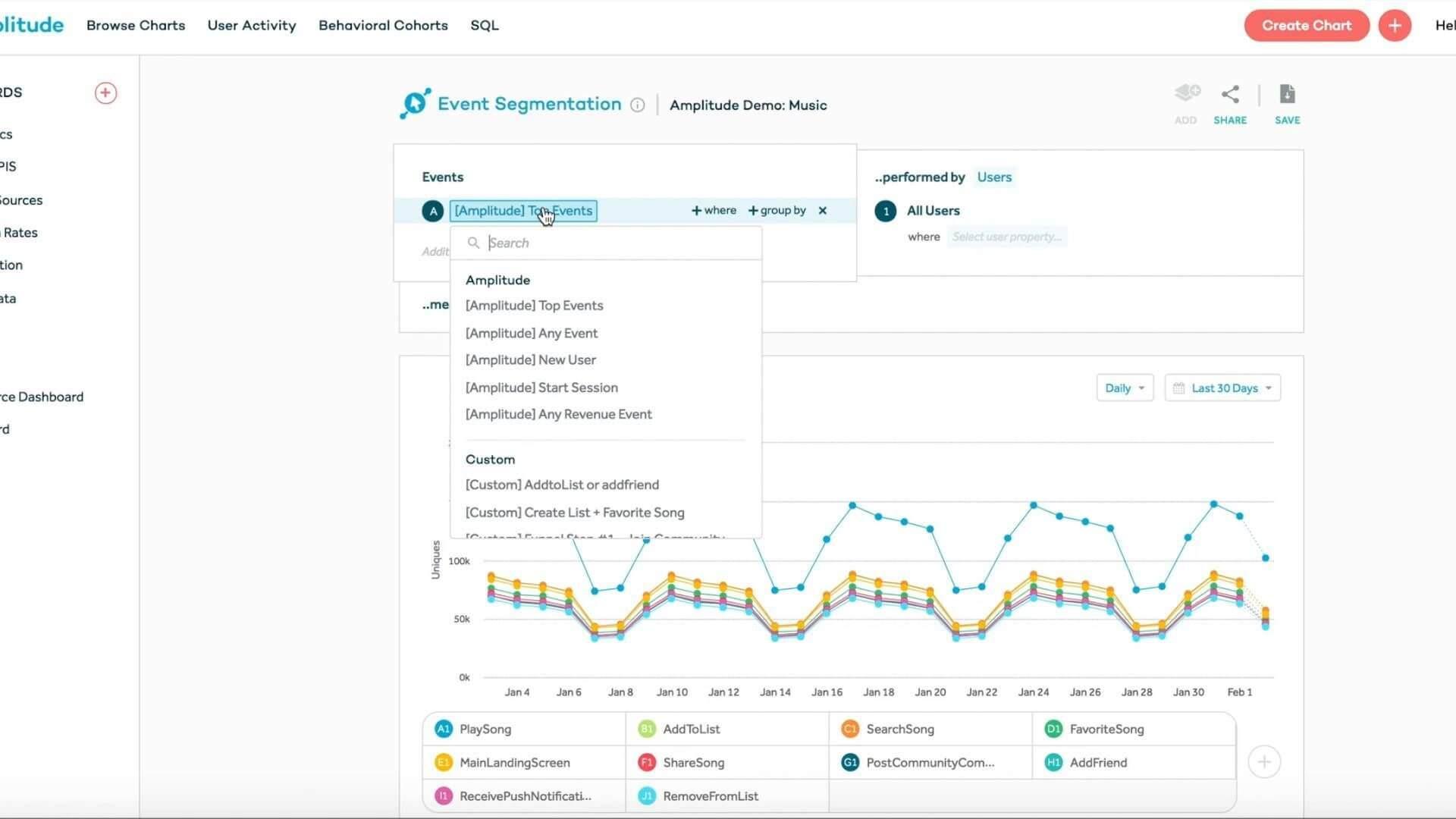Screen dimensions: 1456x819
Task: Select [Custom] AddtoList or addfriend event
Action: coord(562,485)
